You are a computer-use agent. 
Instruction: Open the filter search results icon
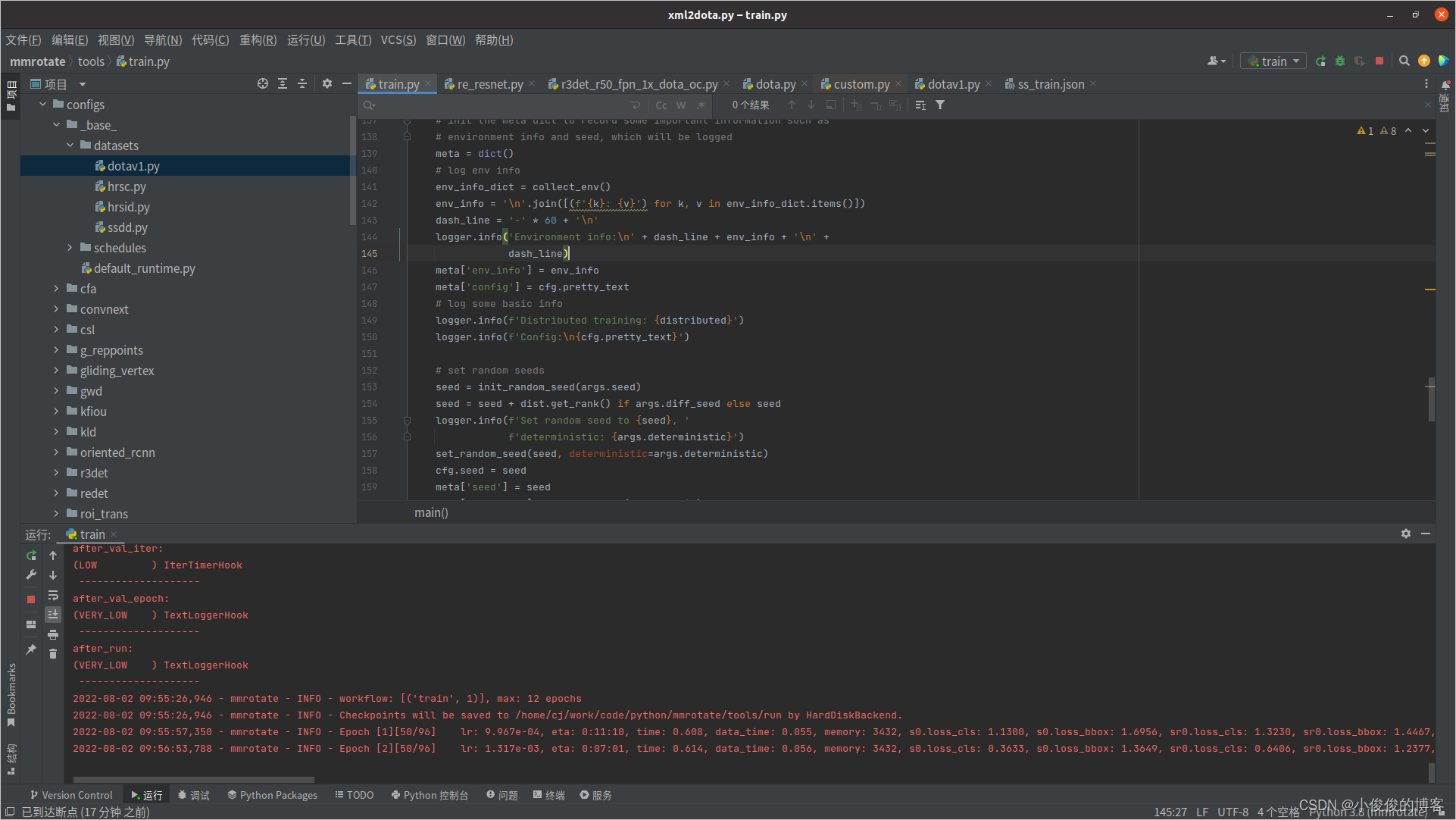pyautogui.click(x=940, y=105)
